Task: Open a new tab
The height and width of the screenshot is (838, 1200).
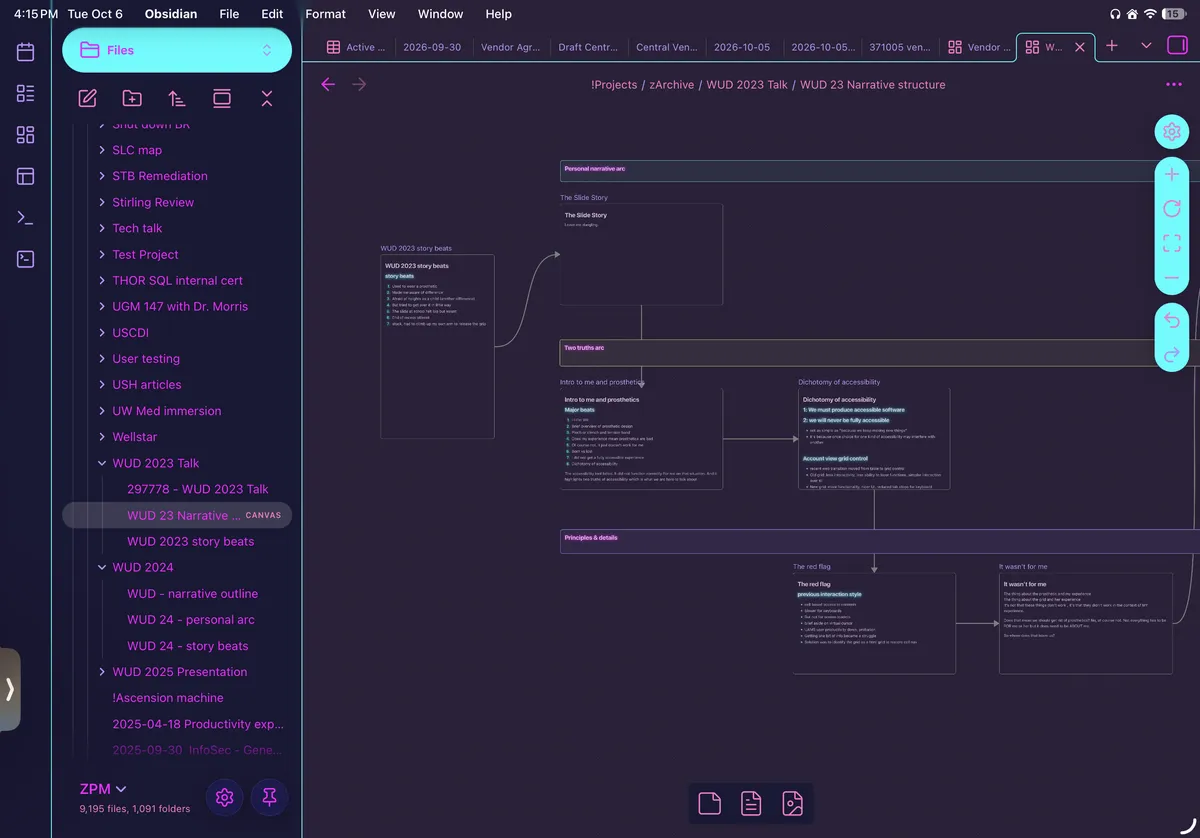Action: point(1112,46)
